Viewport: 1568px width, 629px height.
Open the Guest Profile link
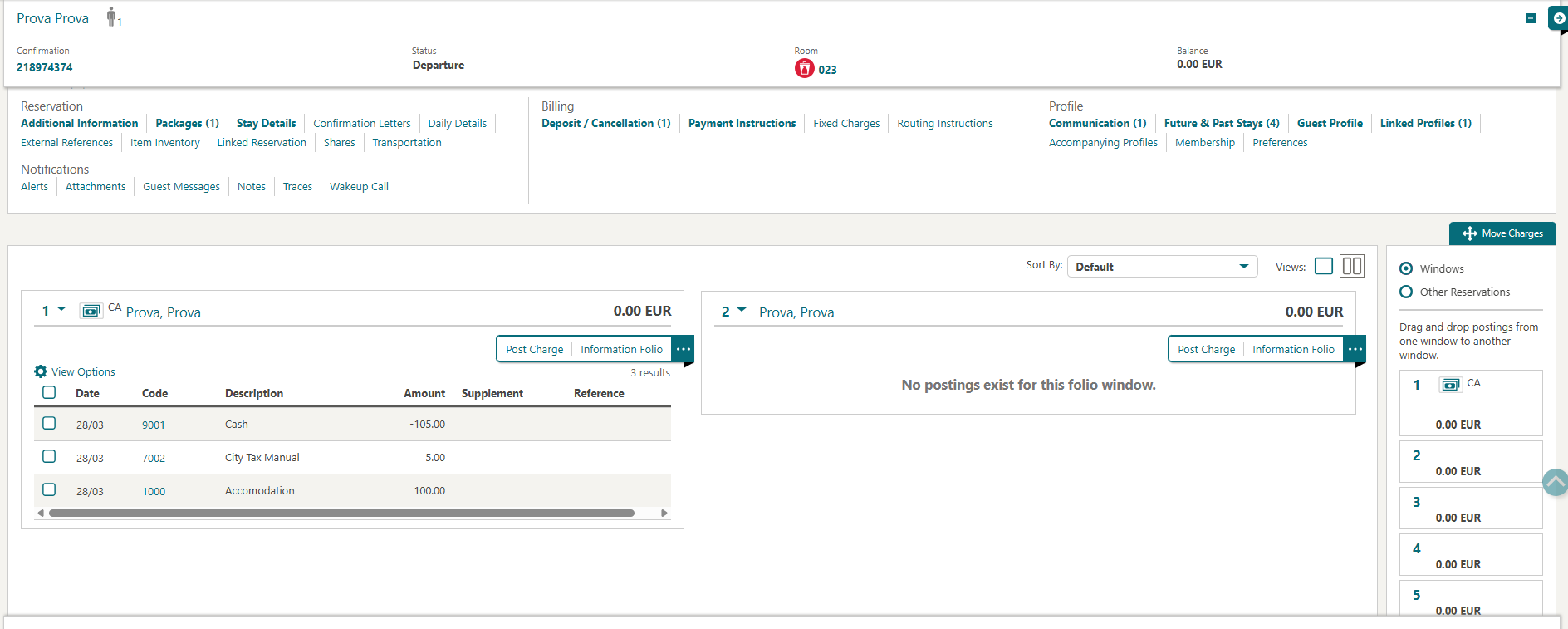1330,123
